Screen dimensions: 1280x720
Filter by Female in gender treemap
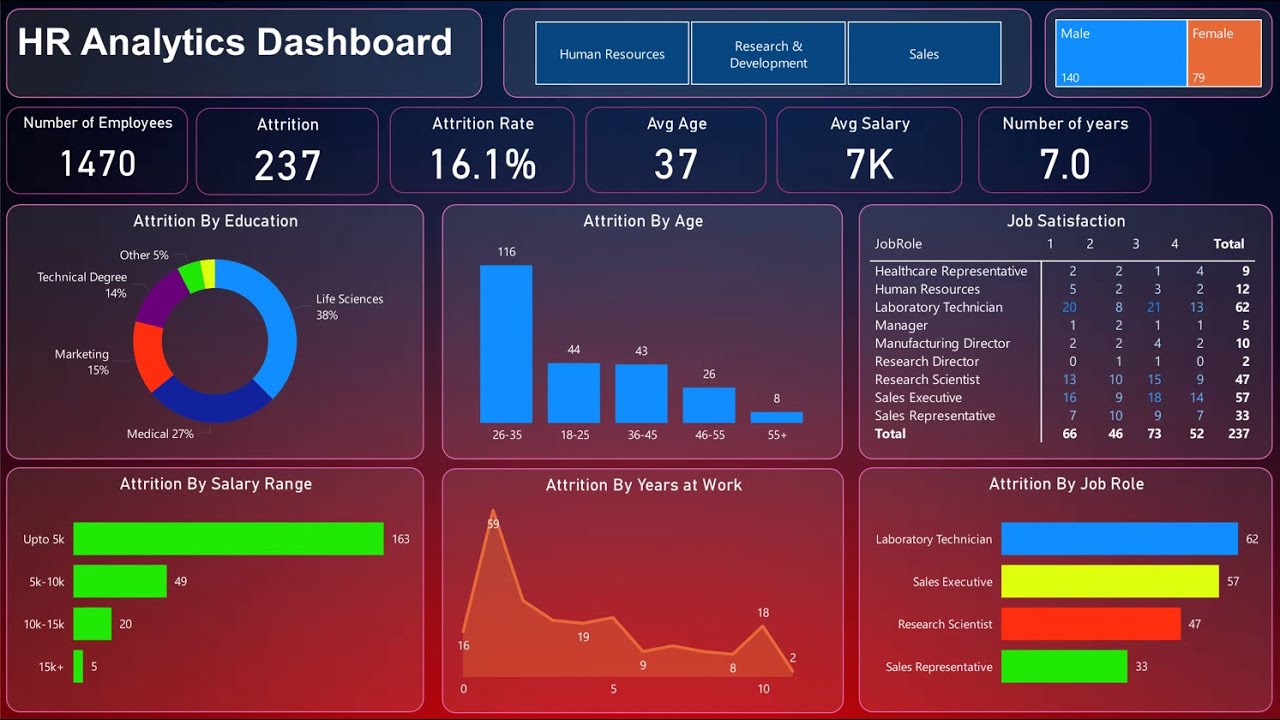pos(1225,53)
